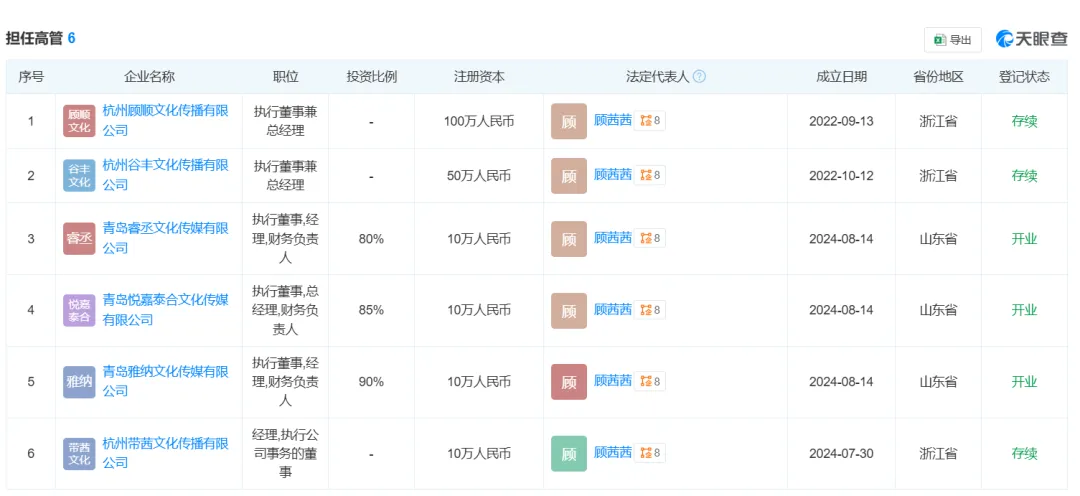Open 青岛悦嘉泰合文化传媒有限公司 company link
Image resolution: width=1080 pixels, height=496 pixels.
pos(165,300)
